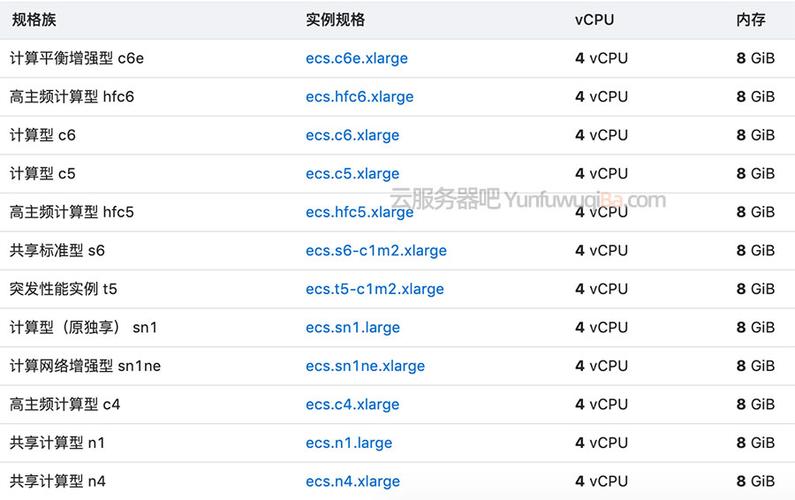795x500 pixels.
Task: Select the 计算平衡增强型 c6e row label
Action: click(77, 58)
